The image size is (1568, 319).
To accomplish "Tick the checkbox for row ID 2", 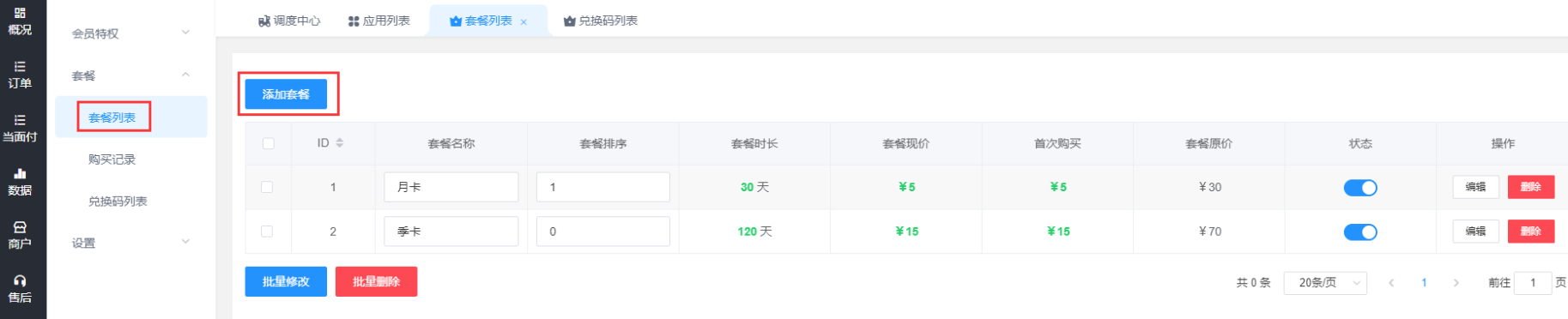I will [x=267, y=232].
